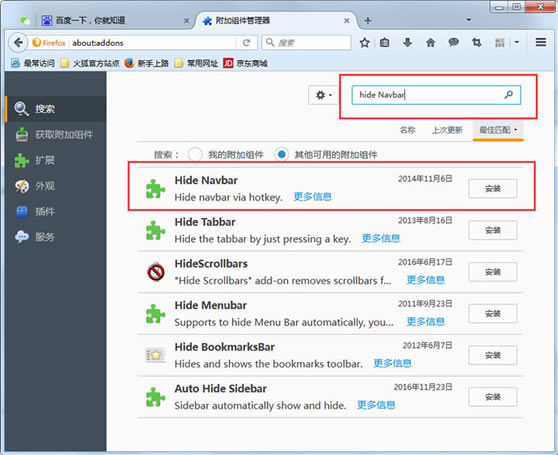Open the 最佳匹配 sort dropdown

[x=498, y=130]
